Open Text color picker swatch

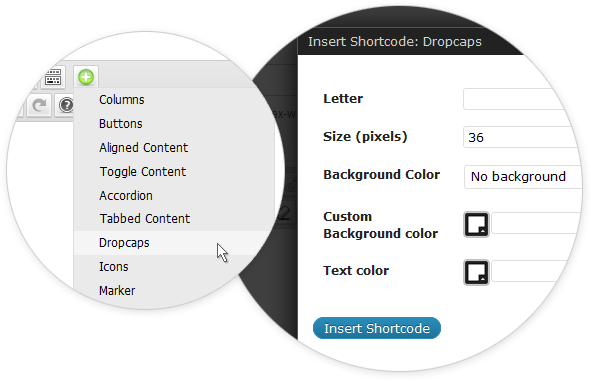click(476, 272)
